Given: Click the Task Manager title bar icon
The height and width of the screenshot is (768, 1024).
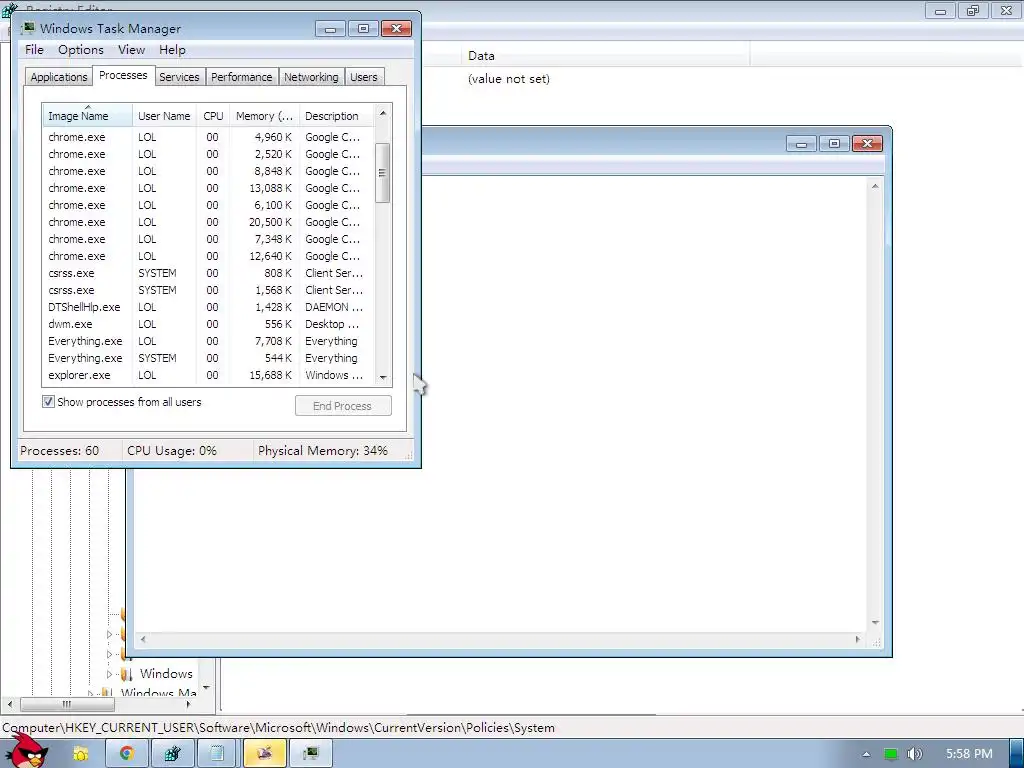Looking at the screenshot, I should click(x=28, y=28).
